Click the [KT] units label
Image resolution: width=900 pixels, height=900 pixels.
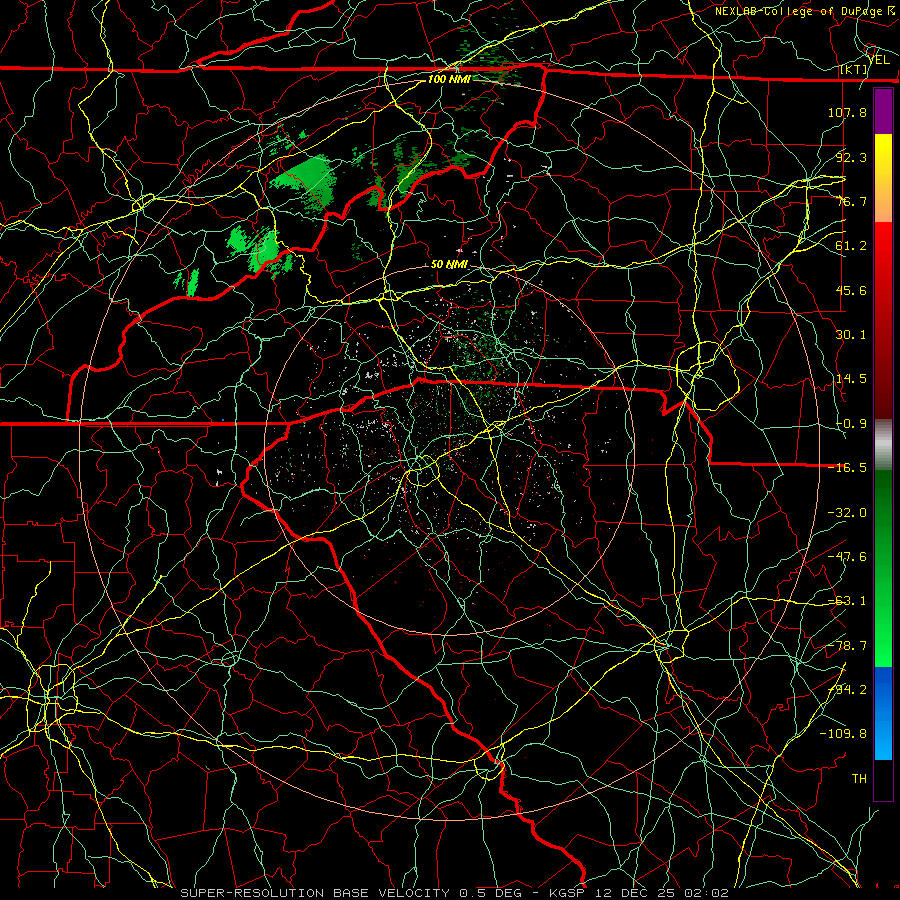pyautogui.click(x=854, y=69)
